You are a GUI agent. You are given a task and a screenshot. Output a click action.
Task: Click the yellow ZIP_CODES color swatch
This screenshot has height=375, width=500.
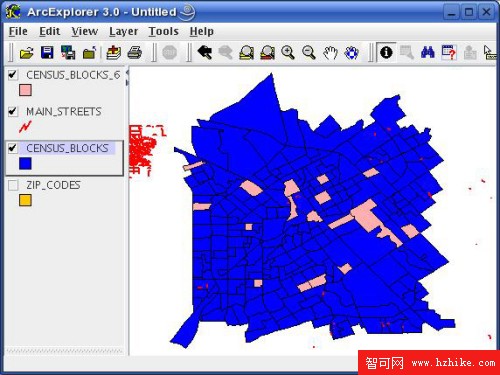[x=25, y=200]
